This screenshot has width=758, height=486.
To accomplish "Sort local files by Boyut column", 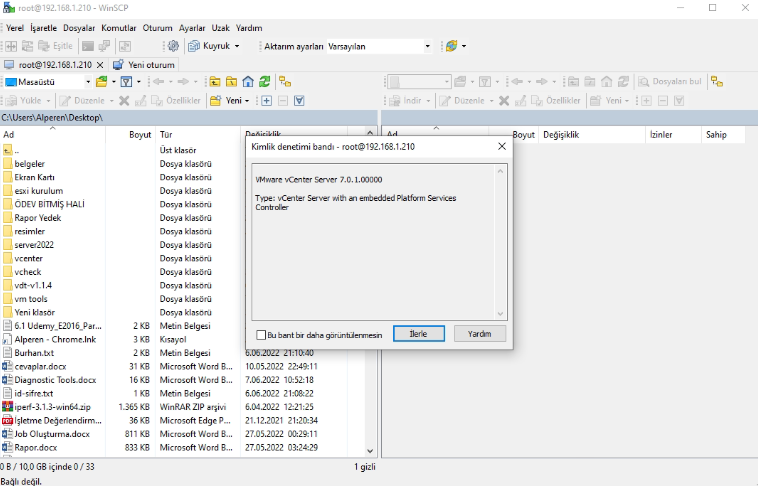I will pos(131,134).
